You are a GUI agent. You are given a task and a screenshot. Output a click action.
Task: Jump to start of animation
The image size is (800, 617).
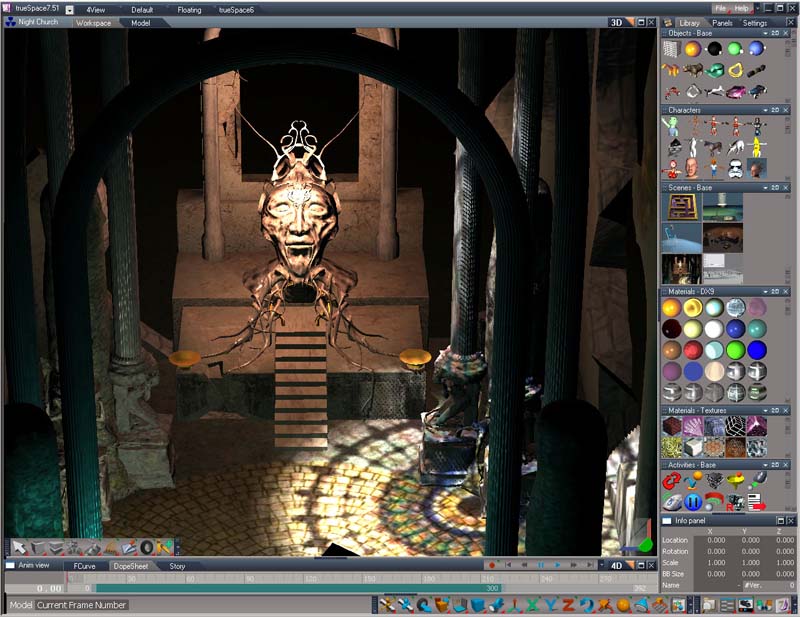pos(508,565)
